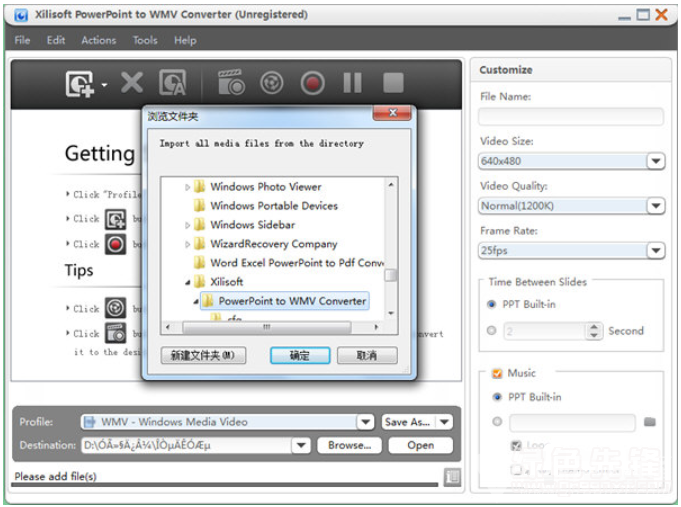
Task: Click the custom music file path field
Action: [x=572, y=422]
